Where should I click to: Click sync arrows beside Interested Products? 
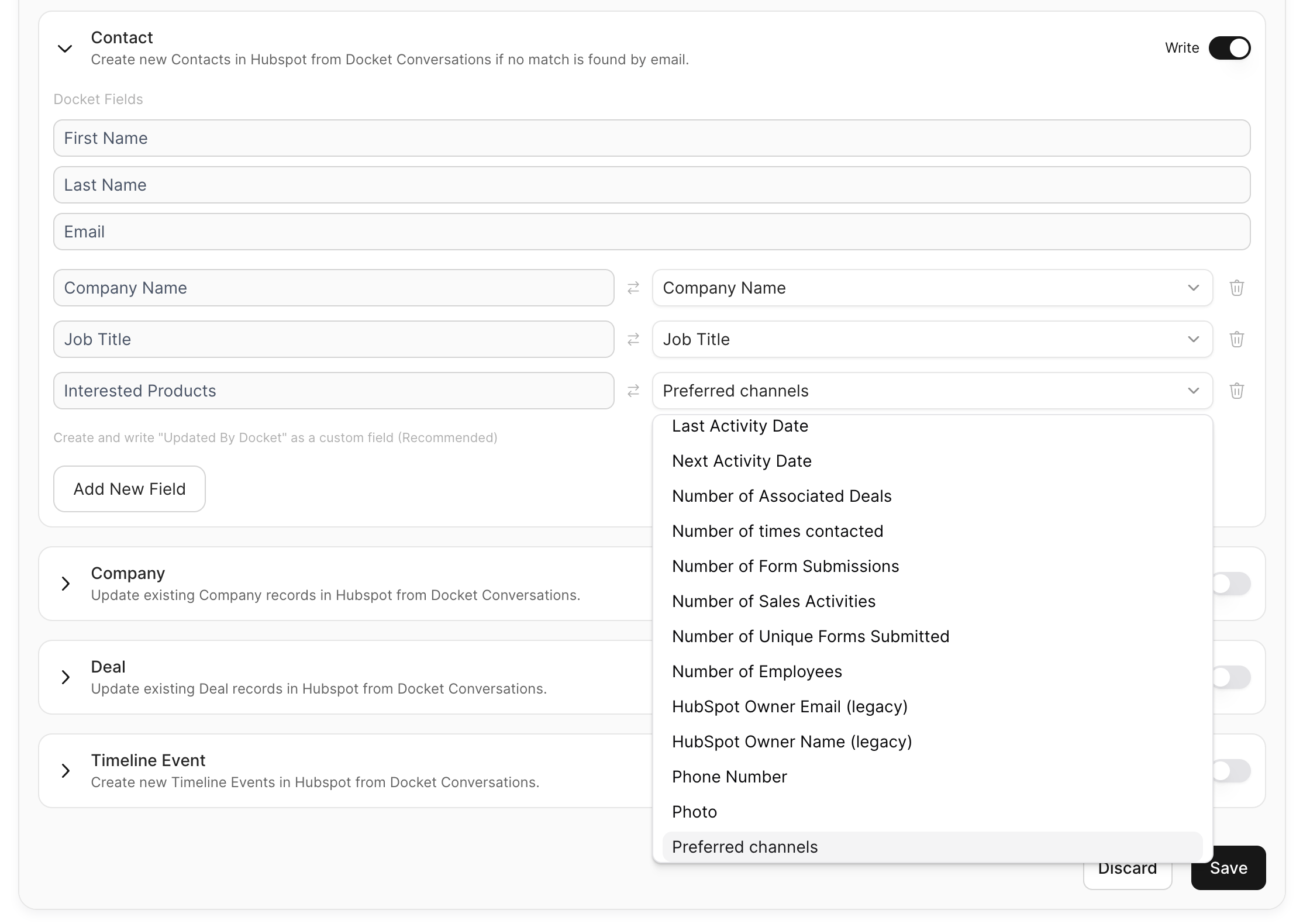[x=633, y=391]
